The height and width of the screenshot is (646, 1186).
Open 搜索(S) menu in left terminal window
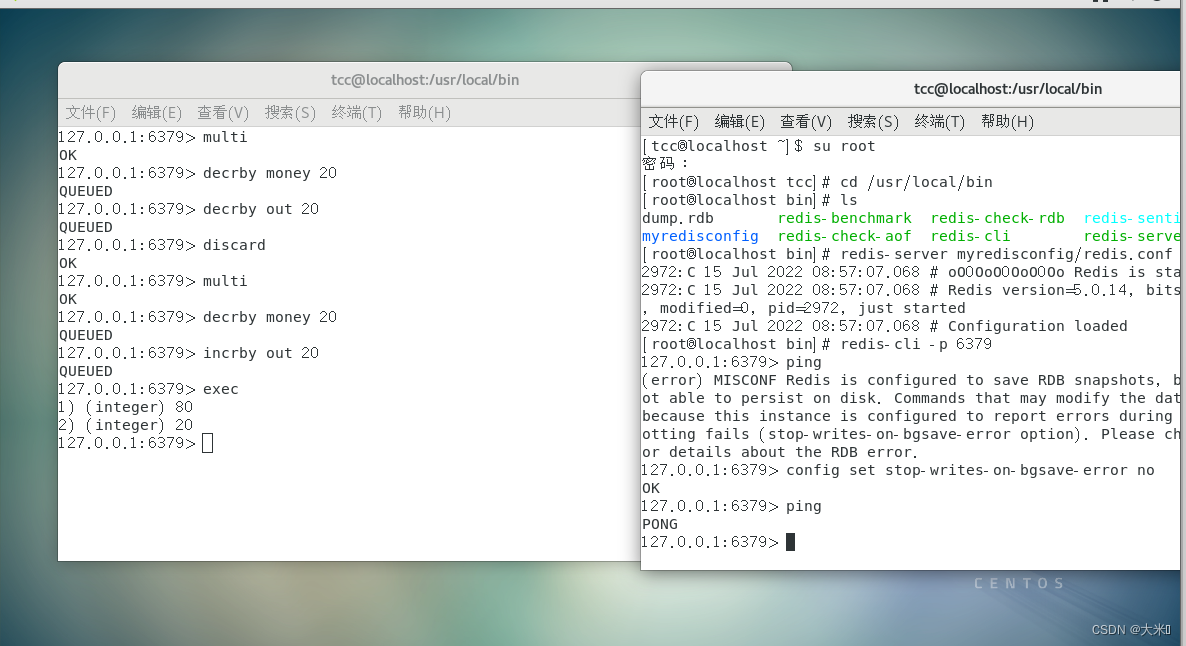pos(290,113)
